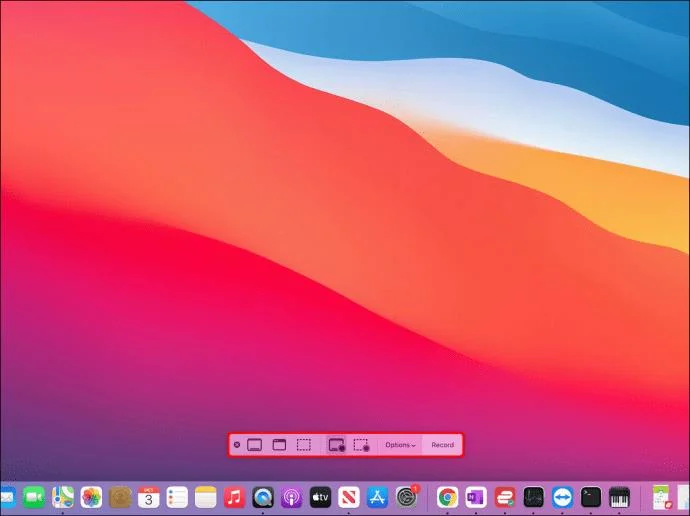Launch Reminders from the Dock
Viewport: 690px width, 516px height.
[x=177, y=497]
